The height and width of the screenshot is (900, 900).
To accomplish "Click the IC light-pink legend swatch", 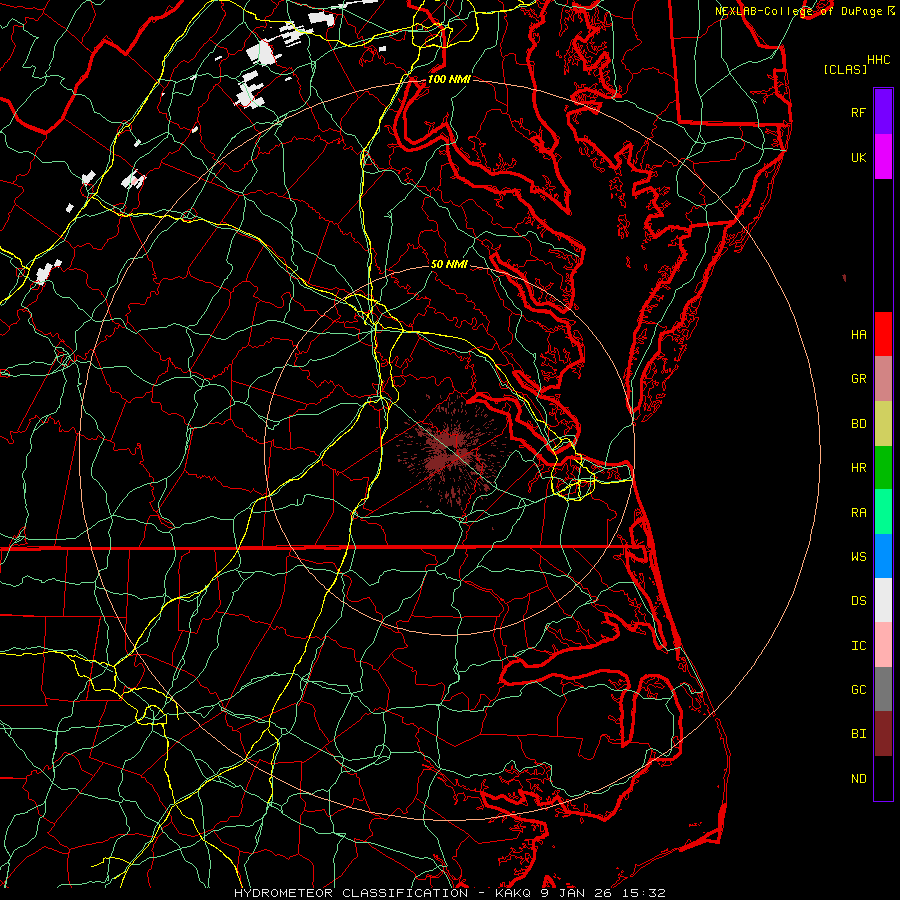I will pyautogui.click(x=883, y=645).
